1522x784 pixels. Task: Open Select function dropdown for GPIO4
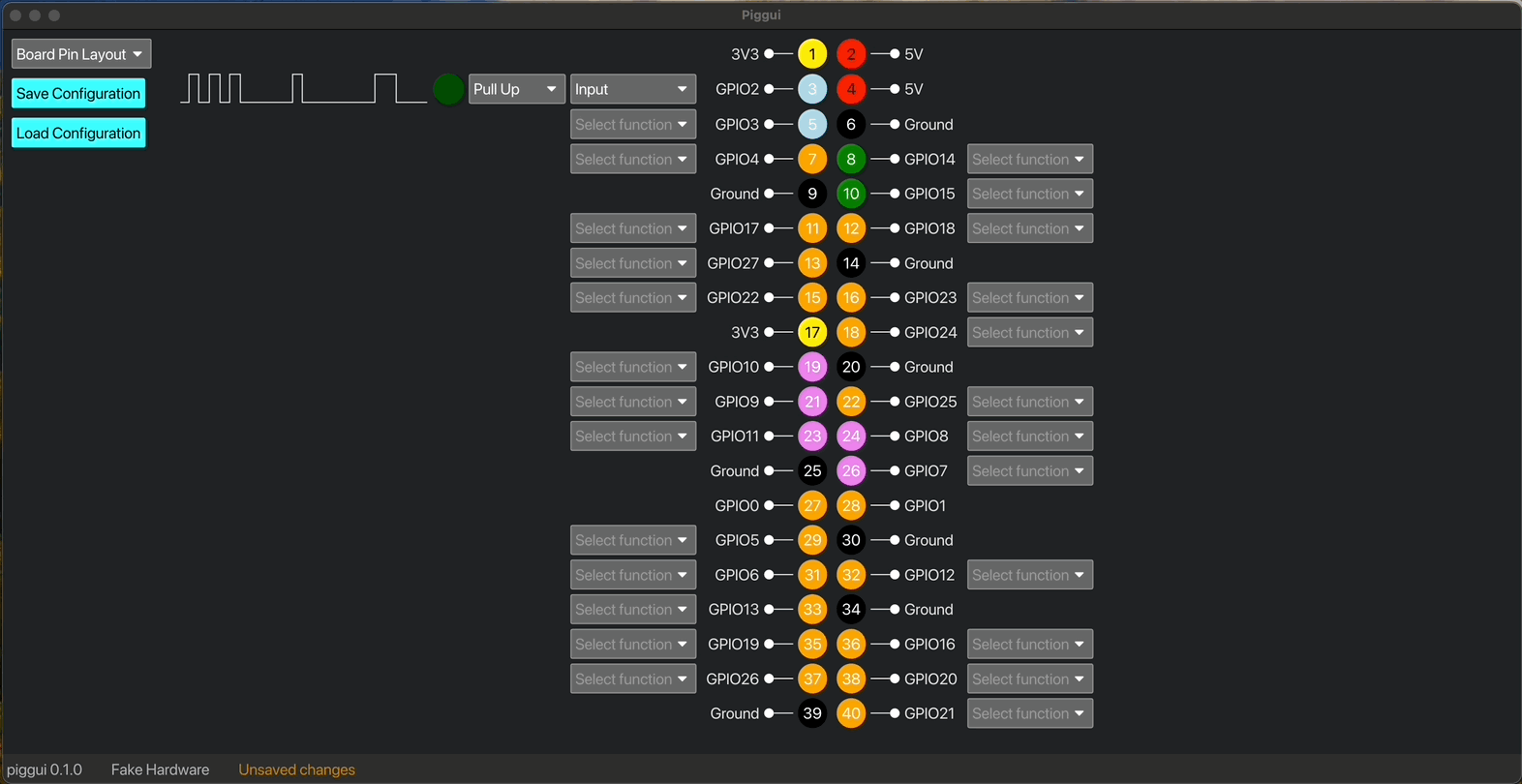[633, 159]
